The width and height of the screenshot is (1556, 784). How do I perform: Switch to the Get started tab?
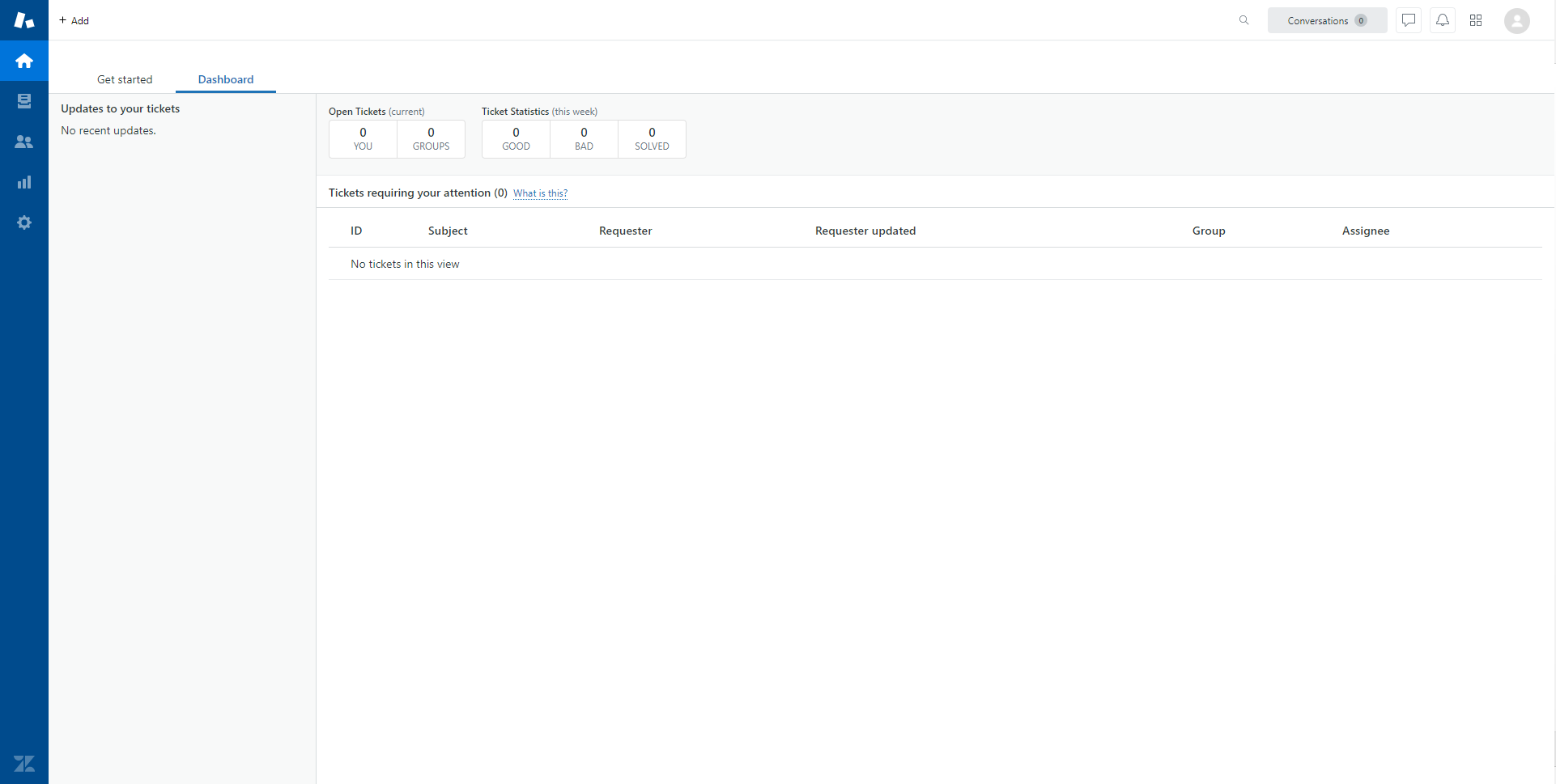pyautogui.click(x=125, y=79)
